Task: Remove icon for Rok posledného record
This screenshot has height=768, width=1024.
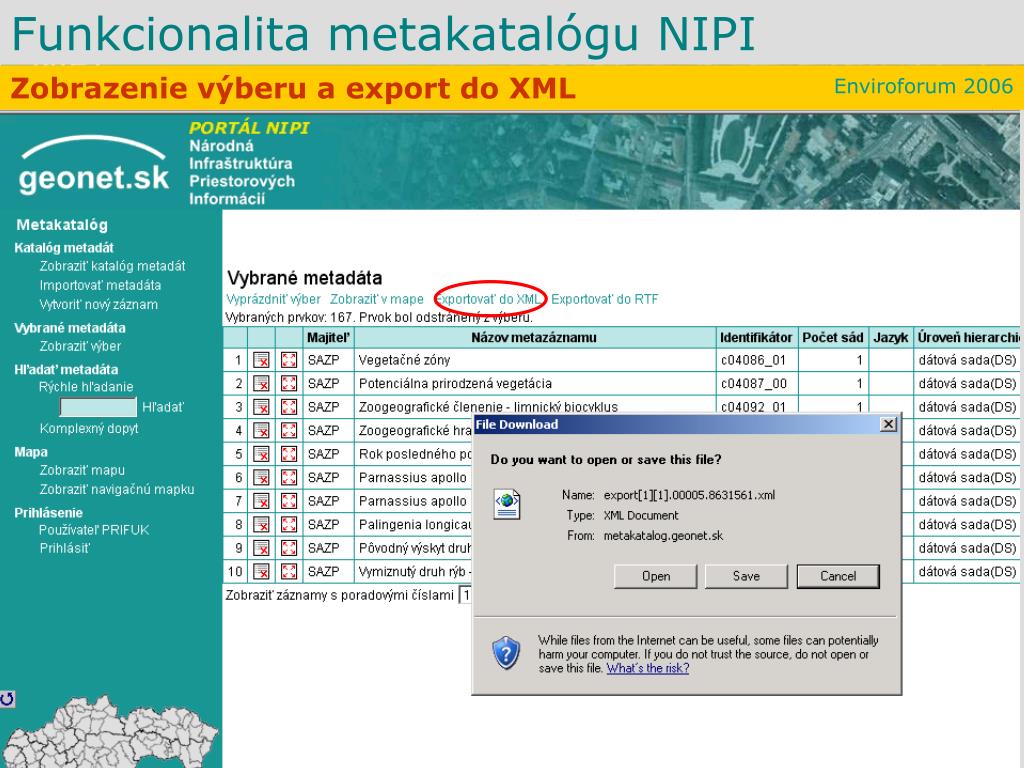Action: [261, 454]
